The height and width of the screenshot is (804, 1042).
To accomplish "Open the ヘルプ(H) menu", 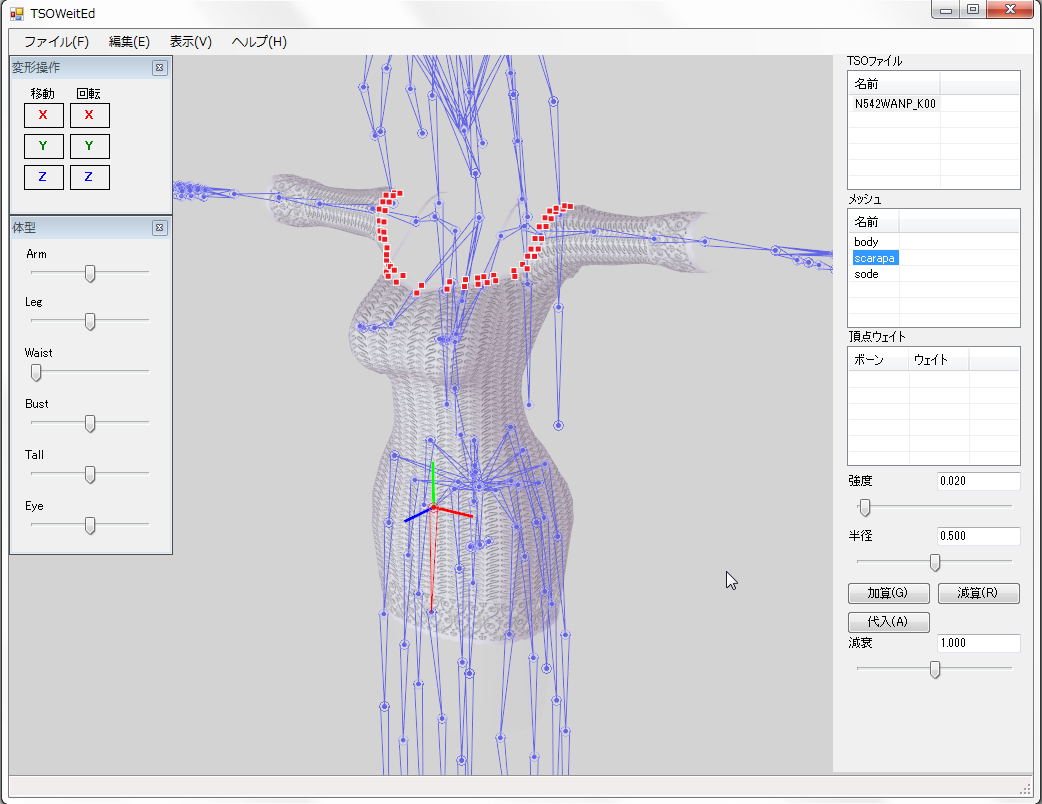I will (259, 42).
